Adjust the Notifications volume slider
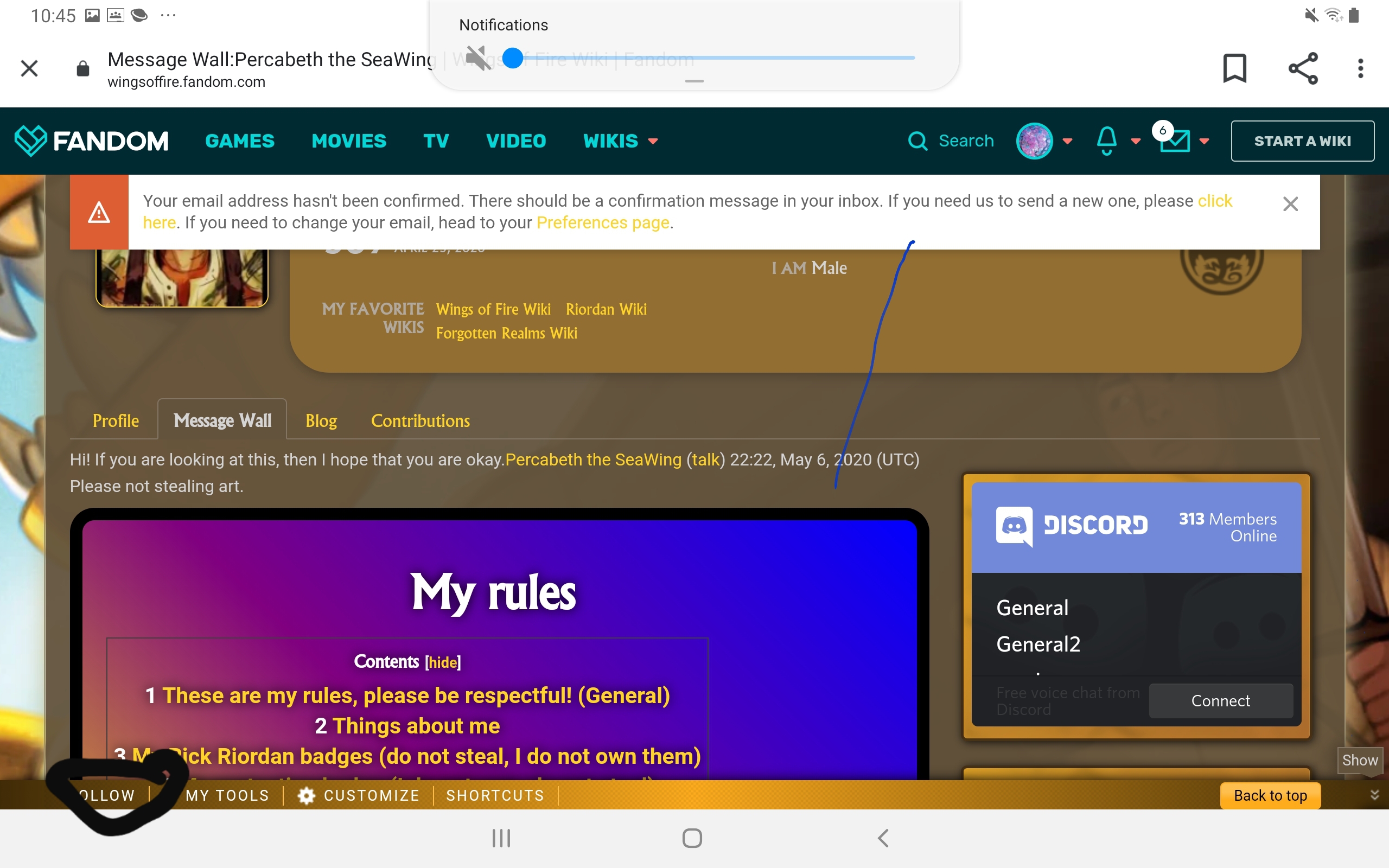1389x868 pixels. 513,58
